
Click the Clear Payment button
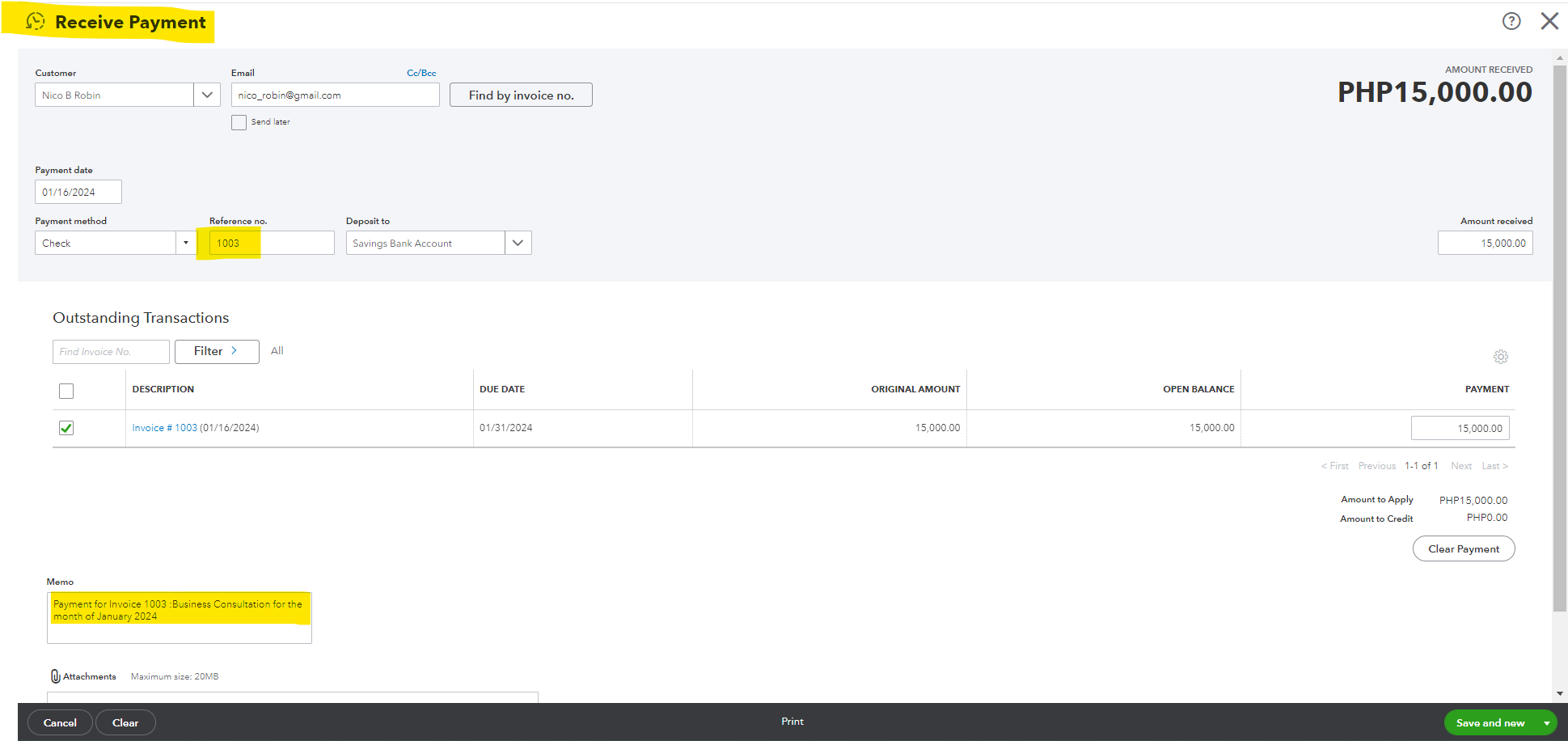click(x=1464, y=548)
